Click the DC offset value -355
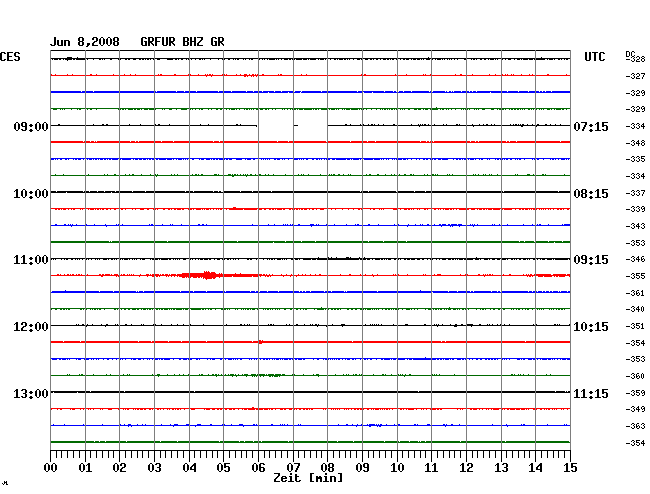This screenshot has height=494, width=650. tap(635, 276)
